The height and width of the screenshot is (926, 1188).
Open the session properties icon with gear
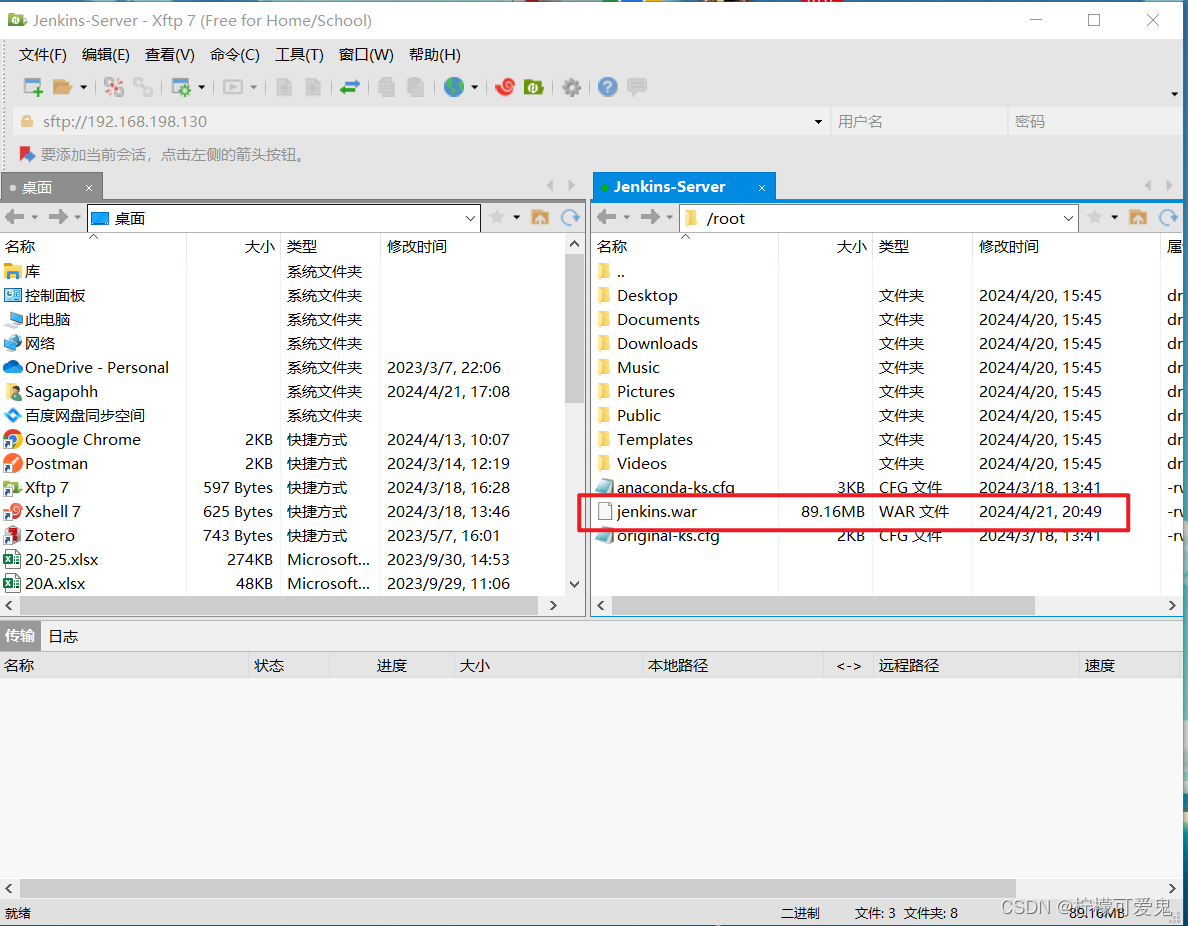pyautogui.click(x=181, y=87)
